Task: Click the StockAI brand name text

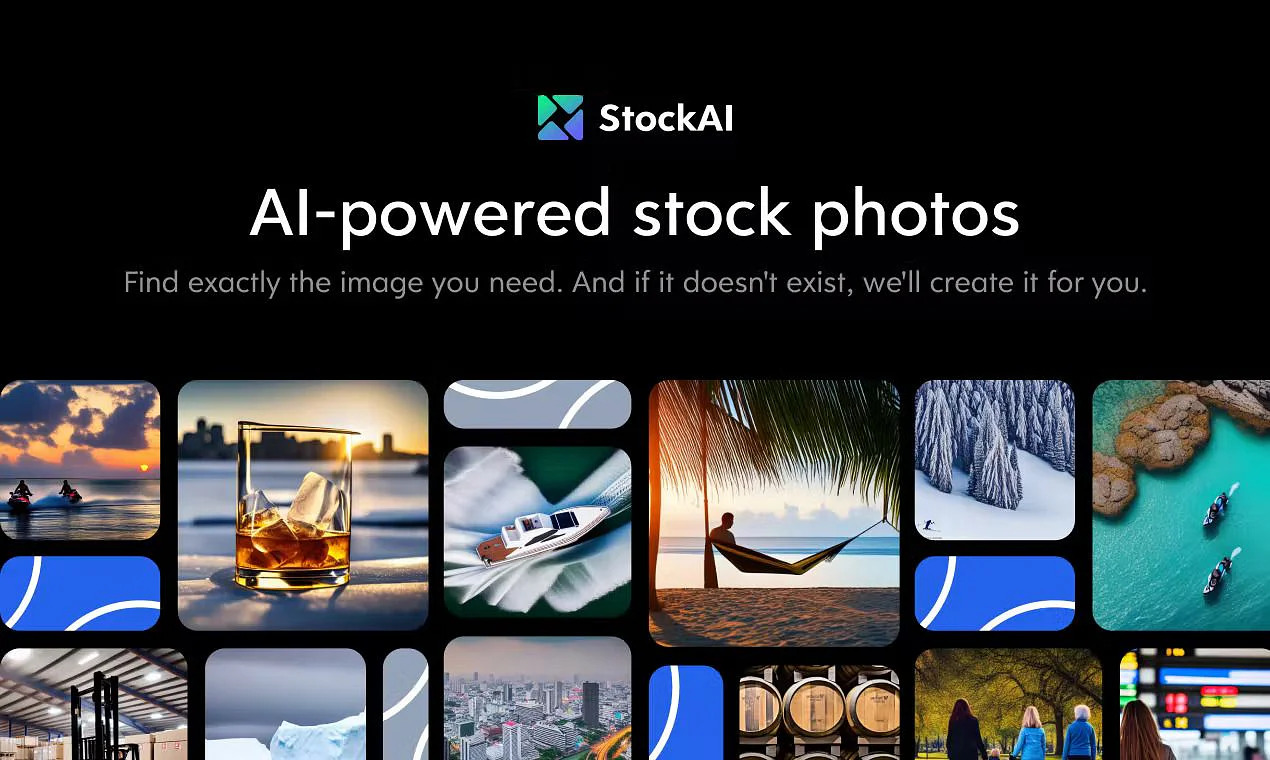Action: point(666,118)
